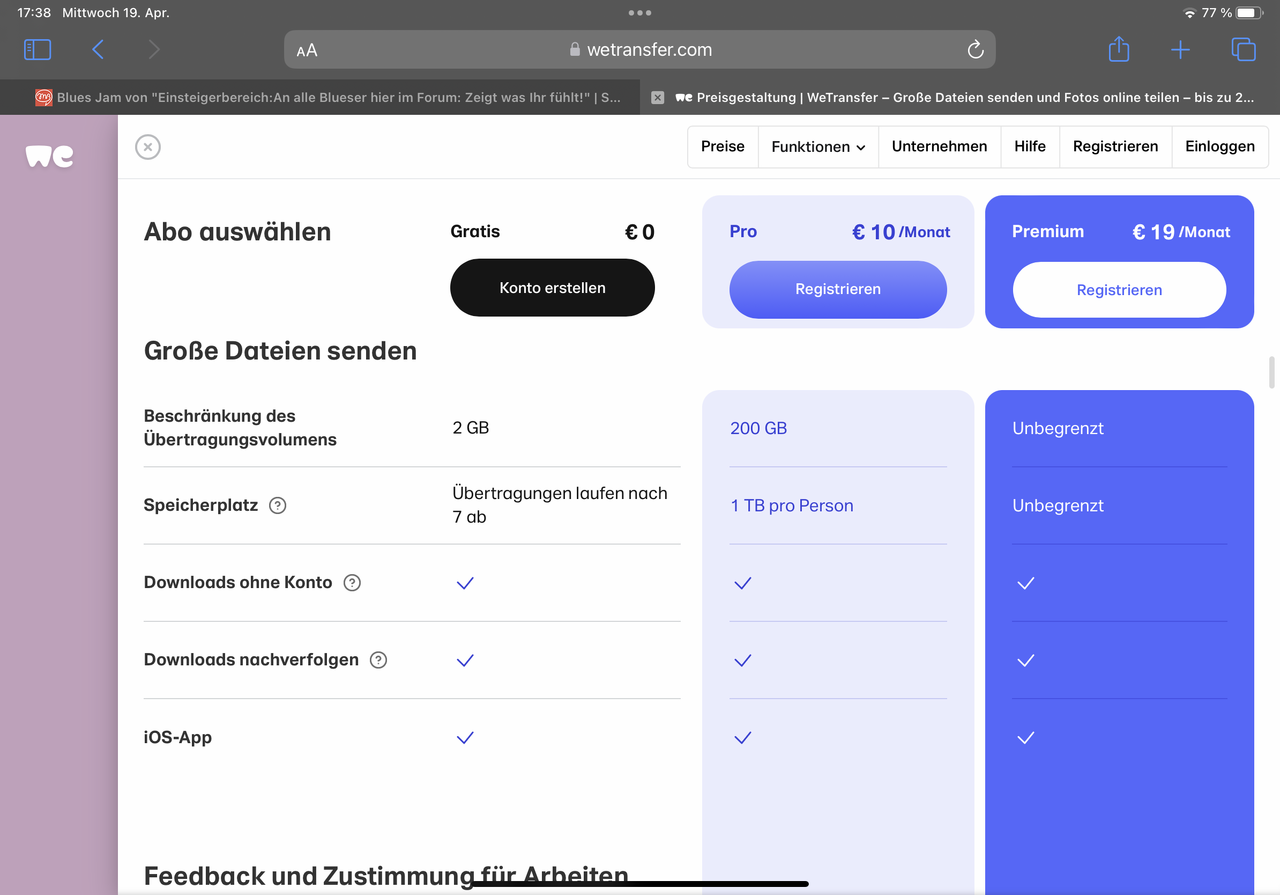The height and width of the screenshot is (895, 1280).
Task: Select the Preisgestaltung WeTransfer tab
Action: click(960, 97)
